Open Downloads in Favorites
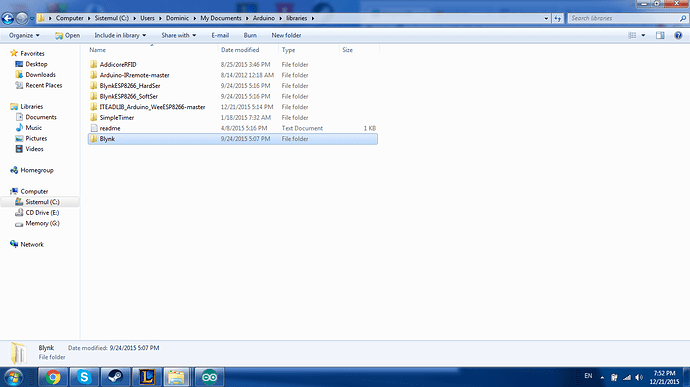 [x=40, y=74]
